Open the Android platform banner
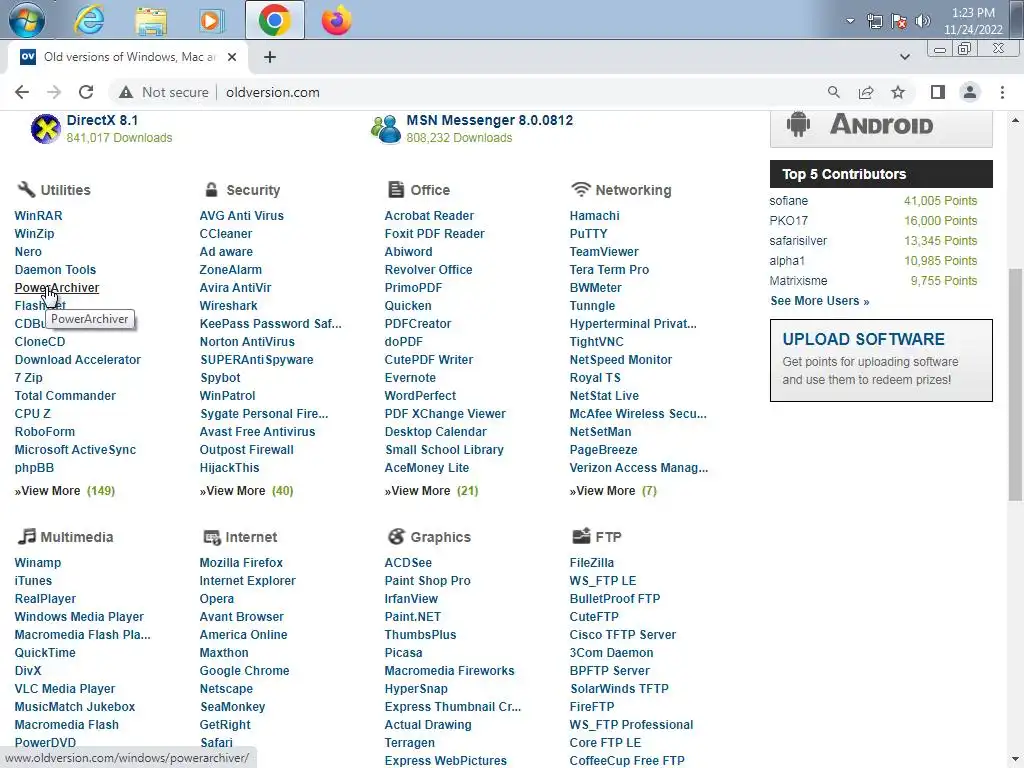Viewport: 1024px width, 768px height. click(881, 128)
